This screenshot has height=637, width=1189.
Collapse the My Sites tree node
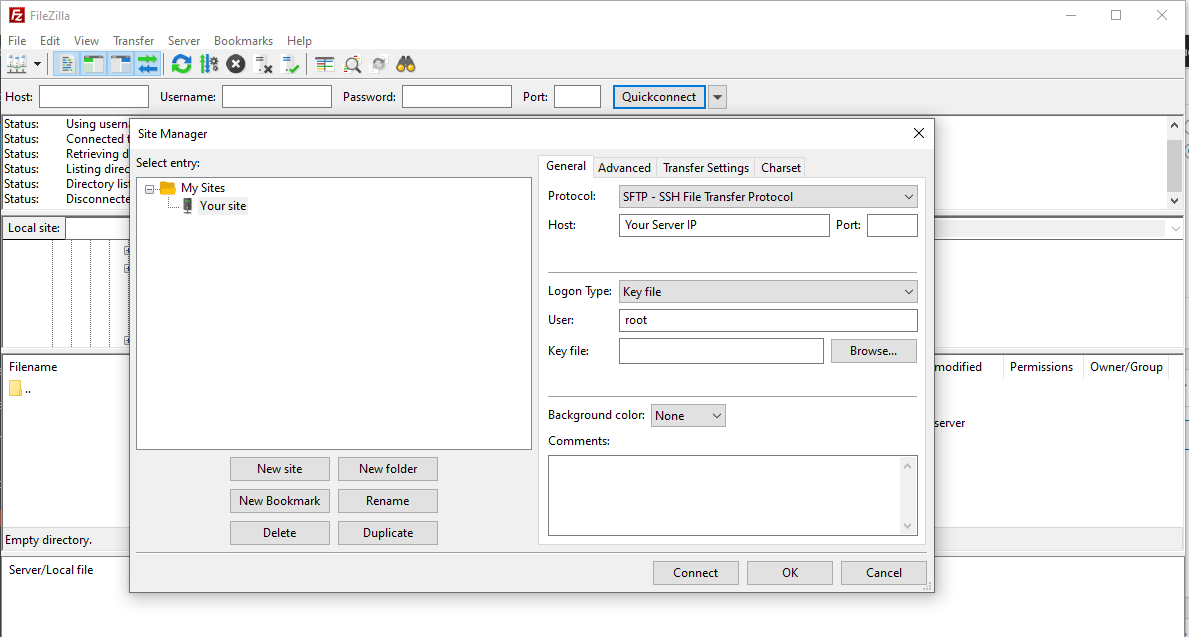tap(149, 189)
